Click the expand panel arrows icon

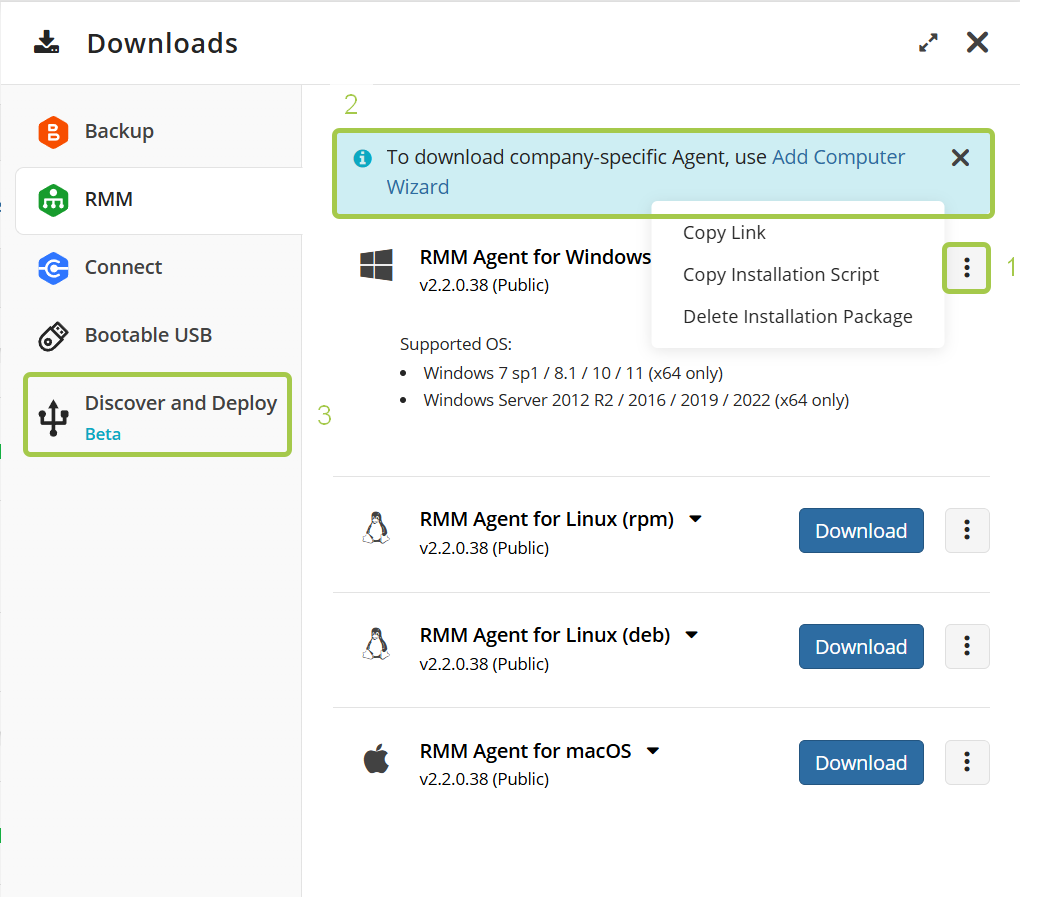point(929,43)
